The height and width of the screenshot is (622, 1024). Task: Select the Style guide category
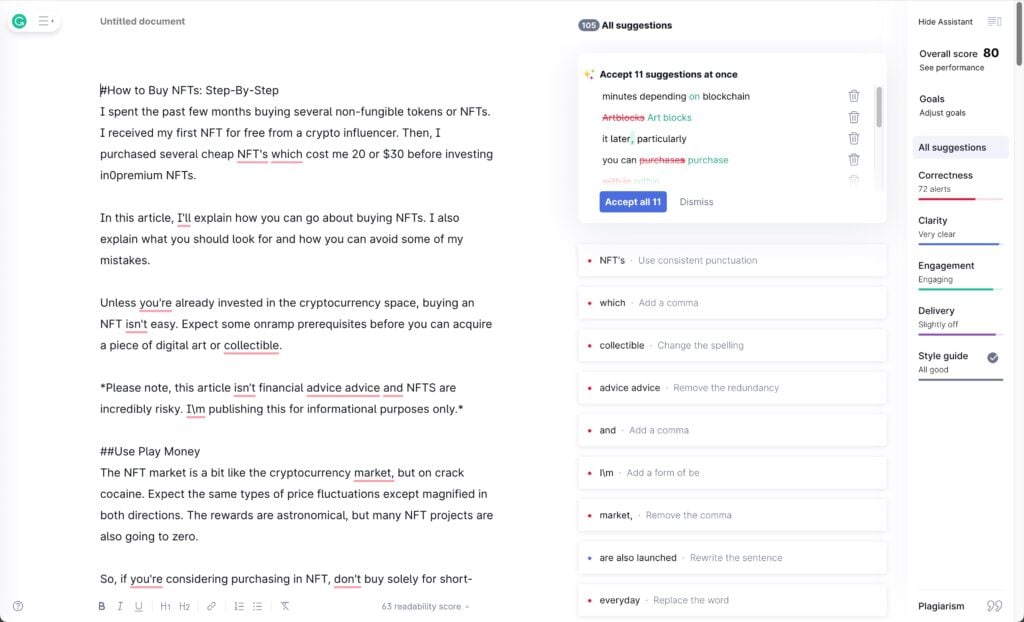click(959, 364)
